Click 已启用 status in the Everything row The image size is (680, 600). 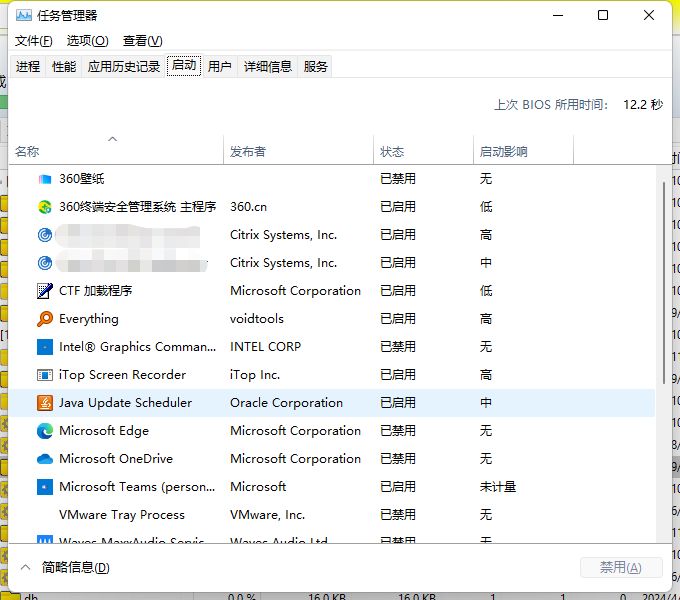pyautogui.click(x=398, y=319)
